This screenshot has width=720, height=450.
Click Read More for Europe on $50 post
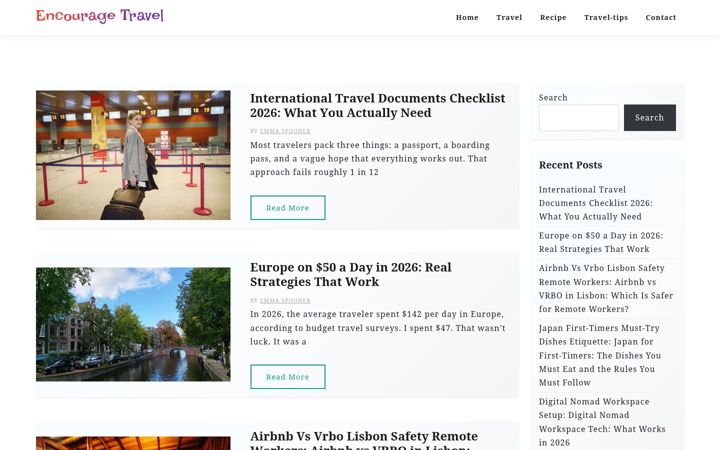coord(288,377)
